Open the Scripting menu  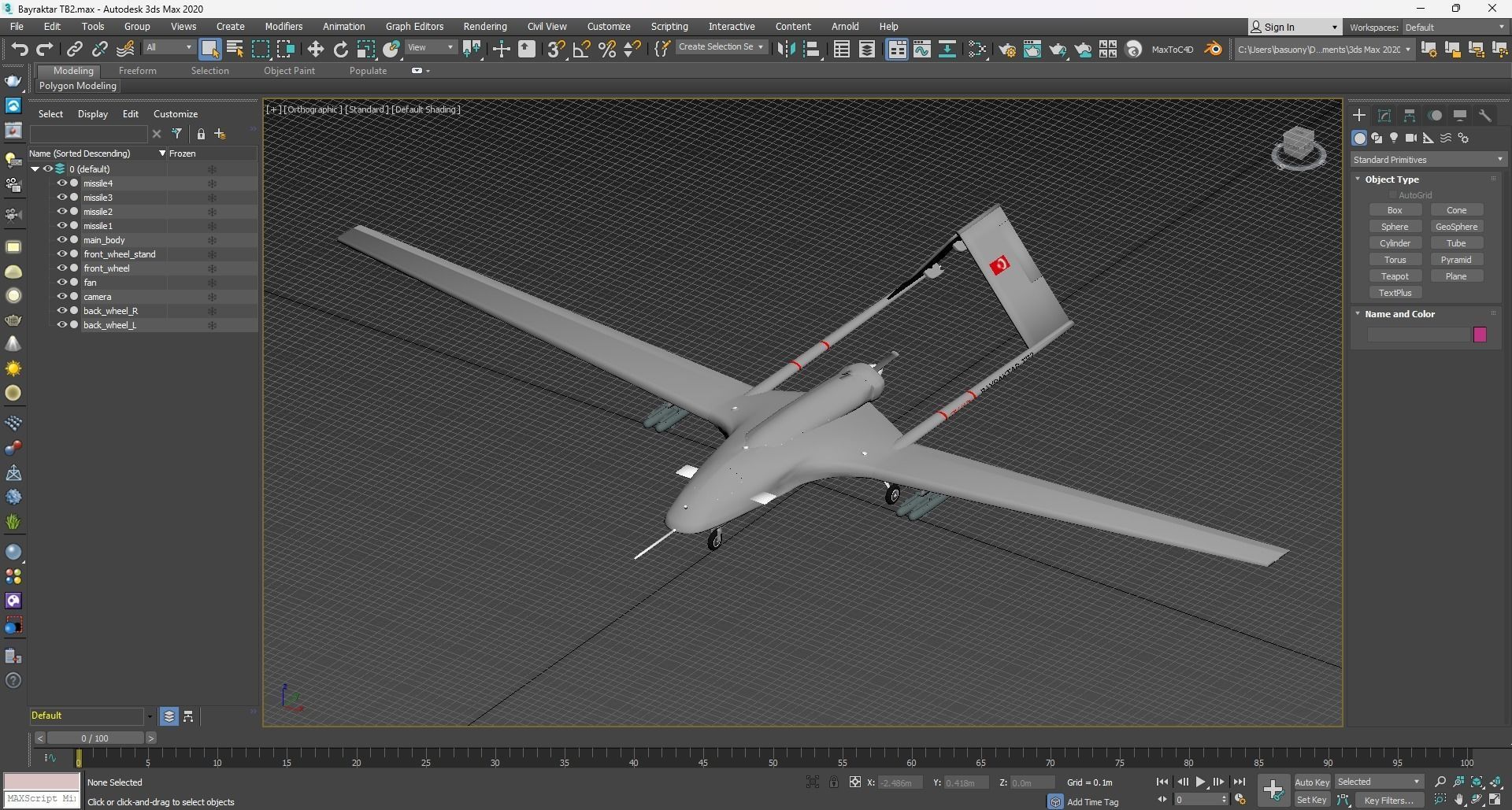[x=669, y=26]
